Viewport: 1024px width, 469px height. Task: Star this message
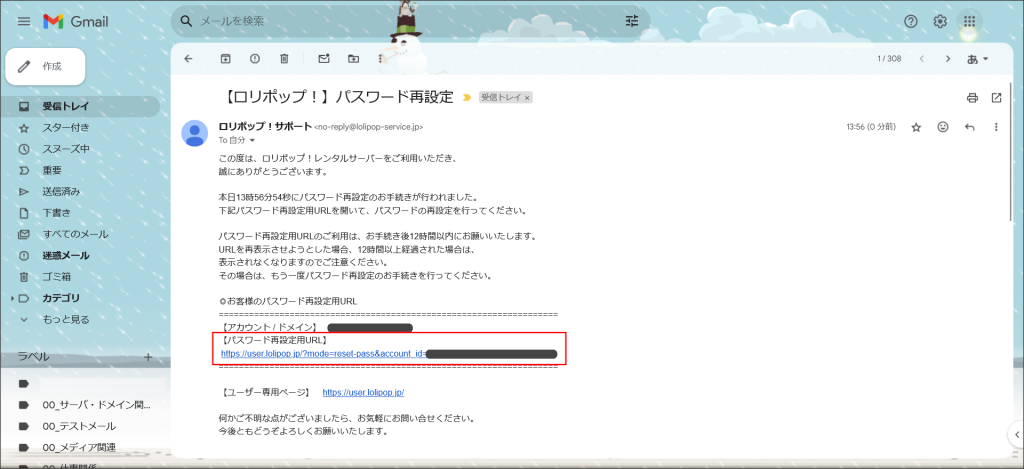pyautogui.click(x=916, y=127)
